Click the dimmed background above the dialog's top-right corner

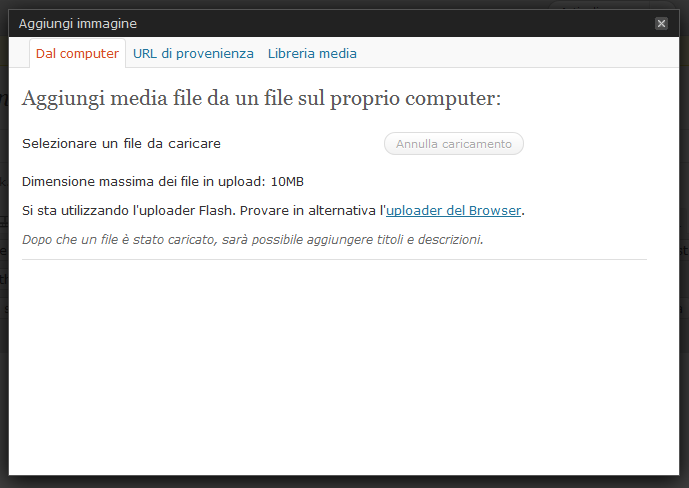(x=620, y=4)
